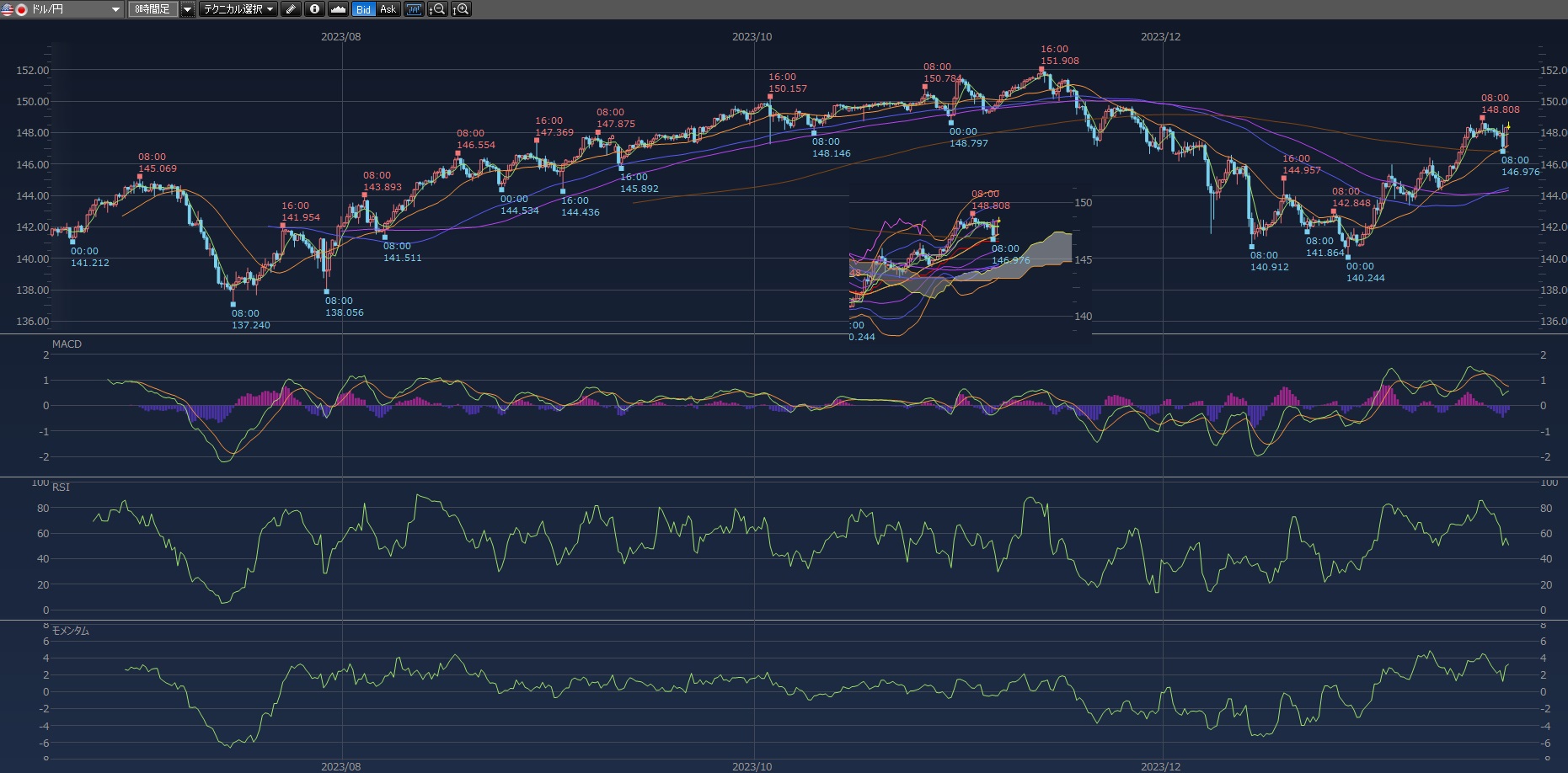Click the info icon in the toolbar

tap(314, 9)
